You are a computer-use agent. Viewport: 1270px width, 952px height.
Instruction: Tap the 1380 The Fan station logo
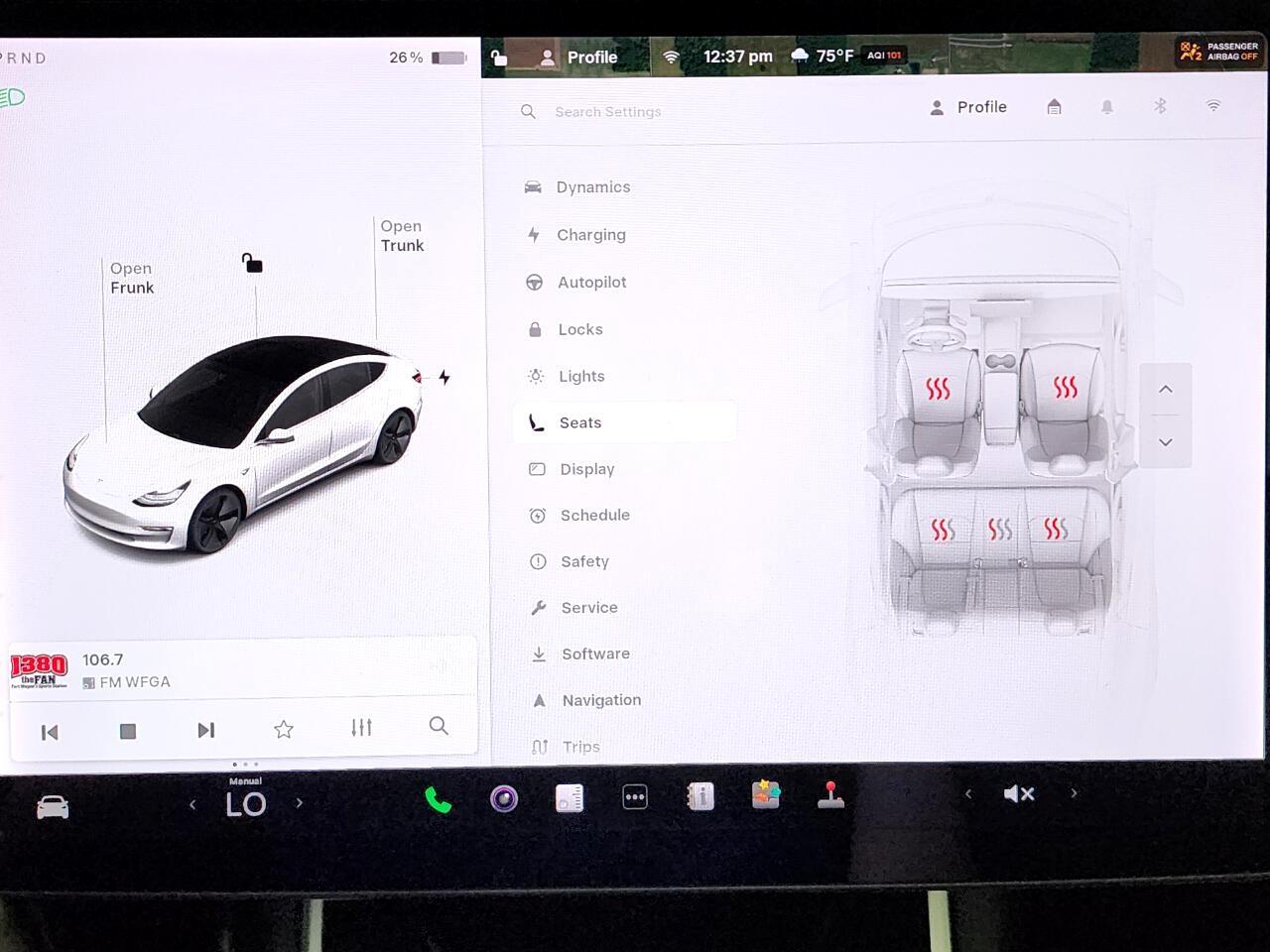[x=39, y=670]
